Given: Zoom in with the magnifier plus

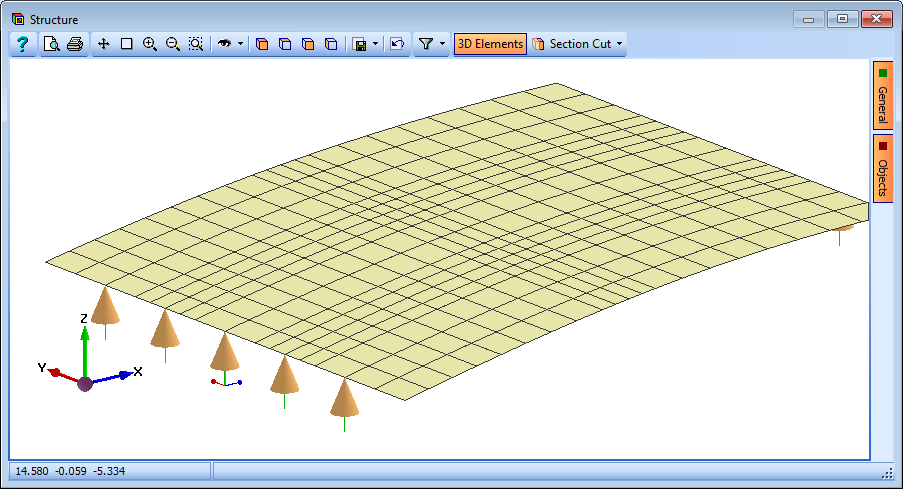Looking at the screenshot, I should pyautogui.click(x=150, y=44).
